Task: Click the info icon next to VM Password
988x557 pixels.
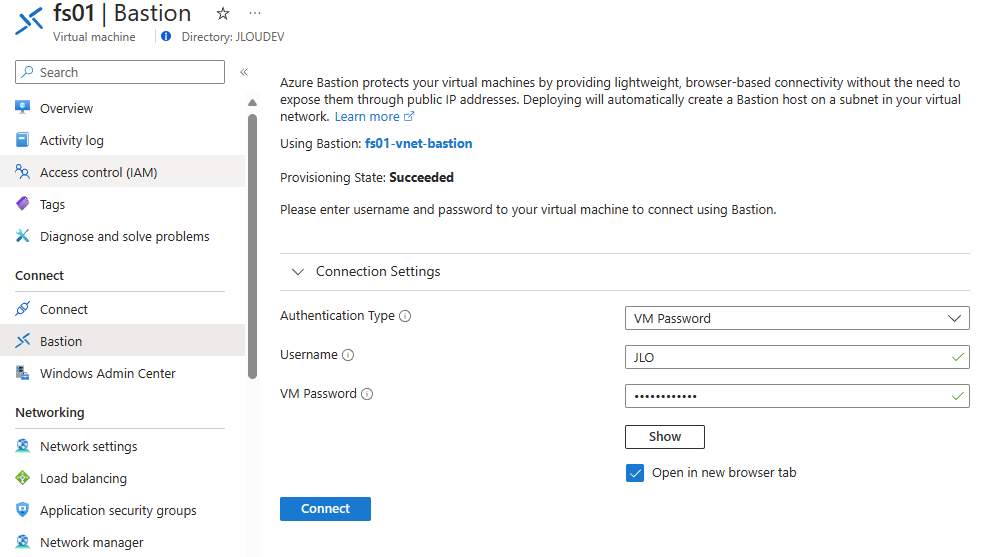Action: [367, 394]
